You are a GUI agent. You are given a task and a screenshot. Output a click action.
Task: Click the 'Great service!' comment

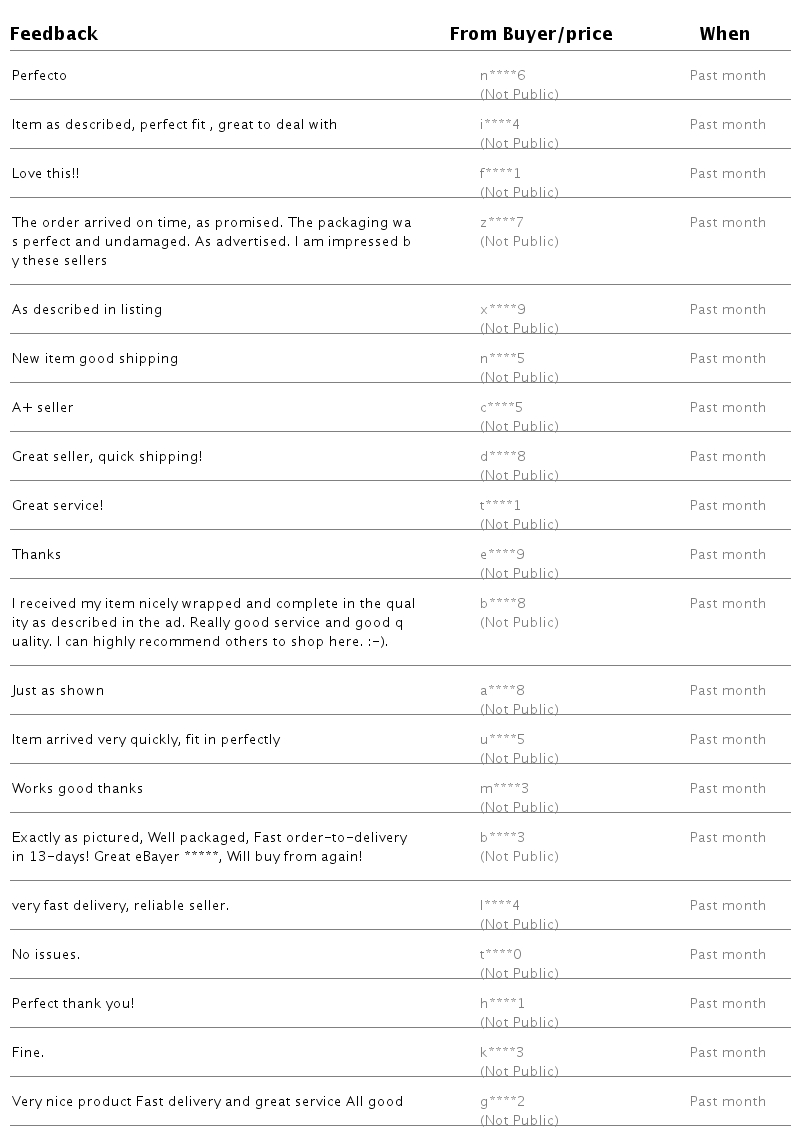58,505
